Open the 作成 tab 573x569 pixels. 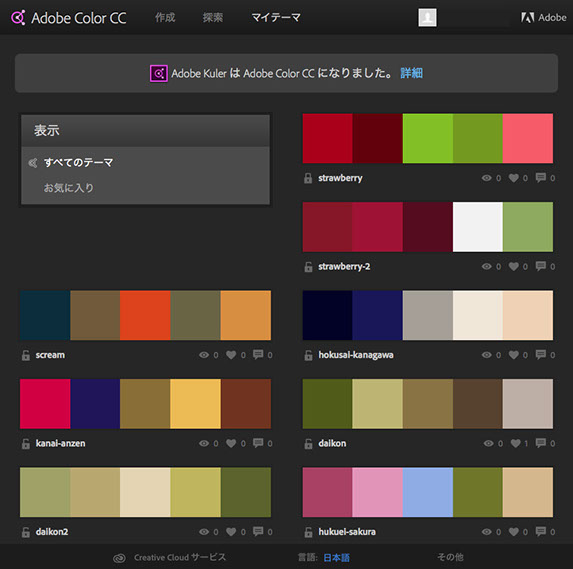[165, 18]
